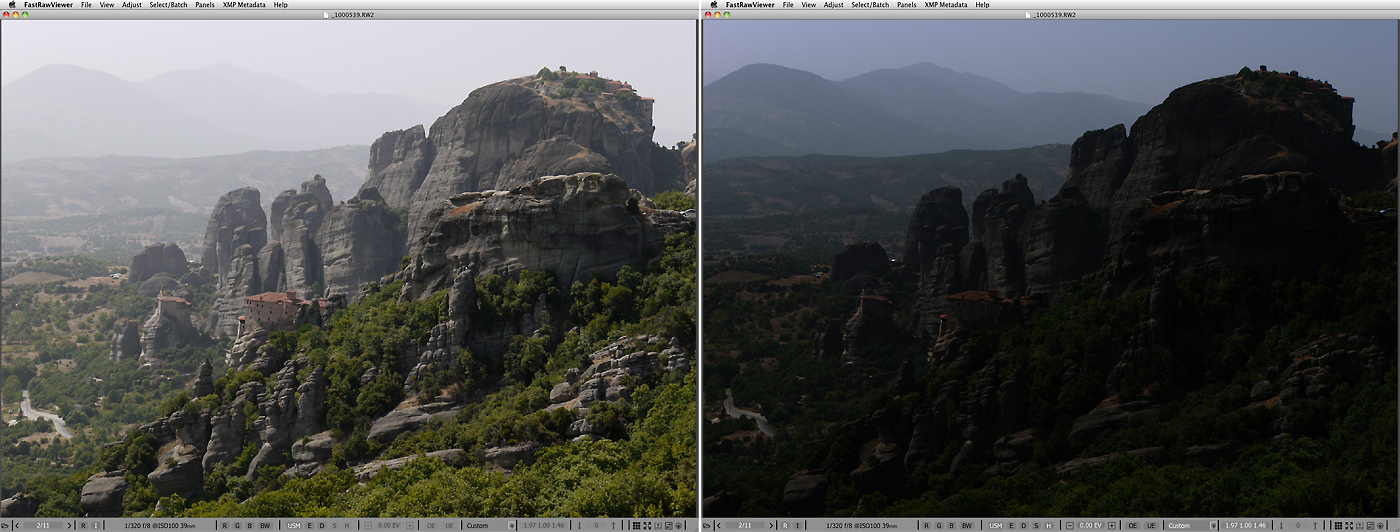Click the 0.00 EV exposure value in right window
Viewport: 1400px width, 532px height.
1092,525
